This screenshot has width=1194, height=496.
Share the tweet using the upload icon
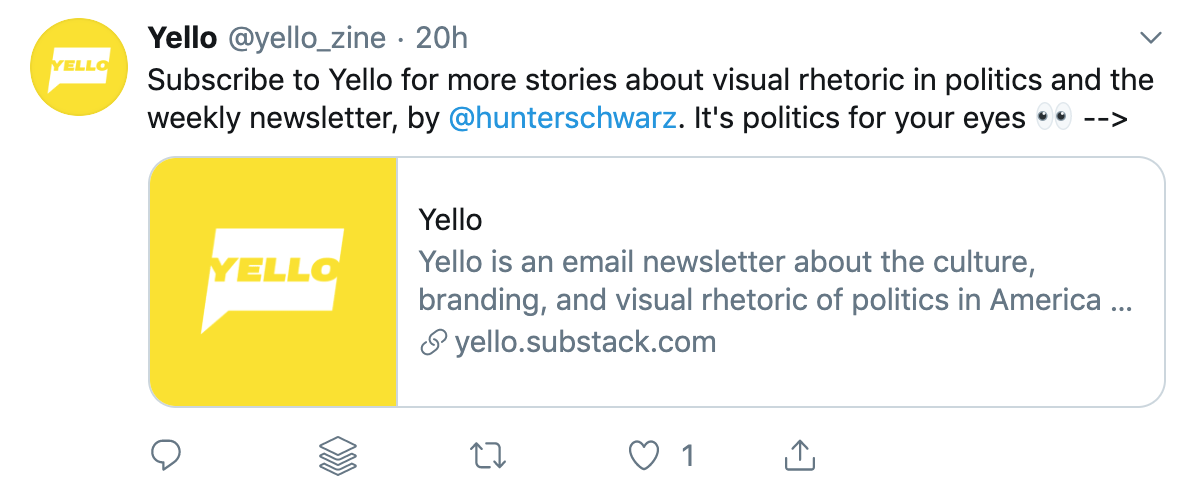(797, 456)
